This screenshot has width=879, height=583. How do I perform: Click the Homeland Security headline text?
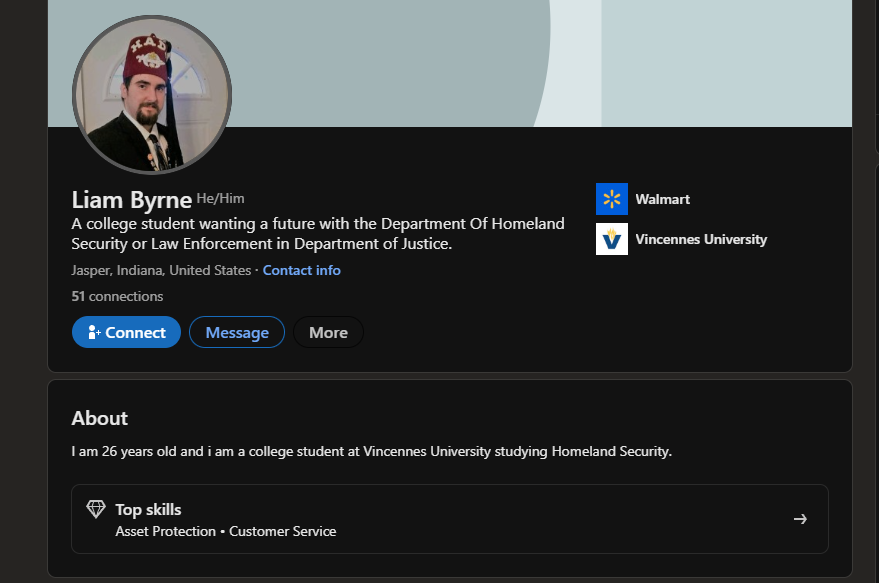[318, 234]
